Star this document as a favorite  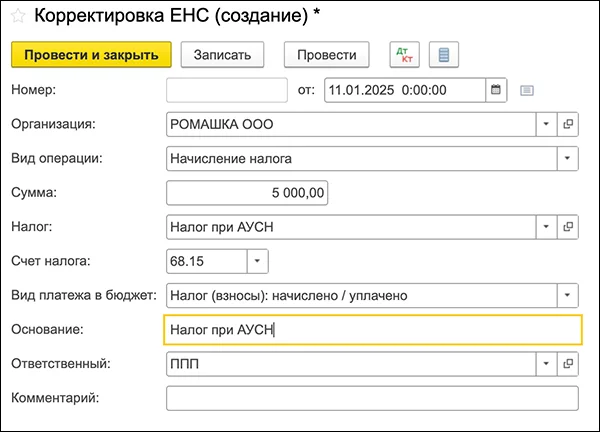coord(18,17)
